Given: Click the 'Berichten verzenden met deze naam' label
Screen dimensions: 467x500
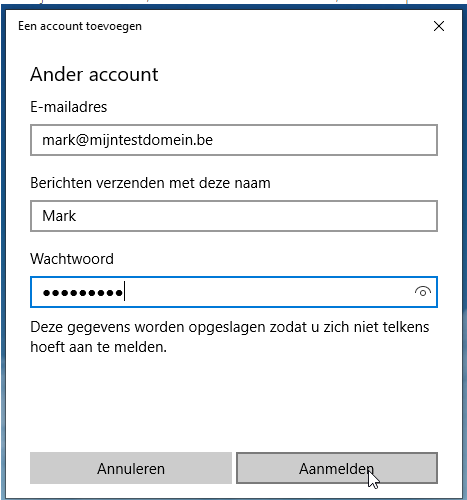Looking at the screenshot, I should pos(150,183).
